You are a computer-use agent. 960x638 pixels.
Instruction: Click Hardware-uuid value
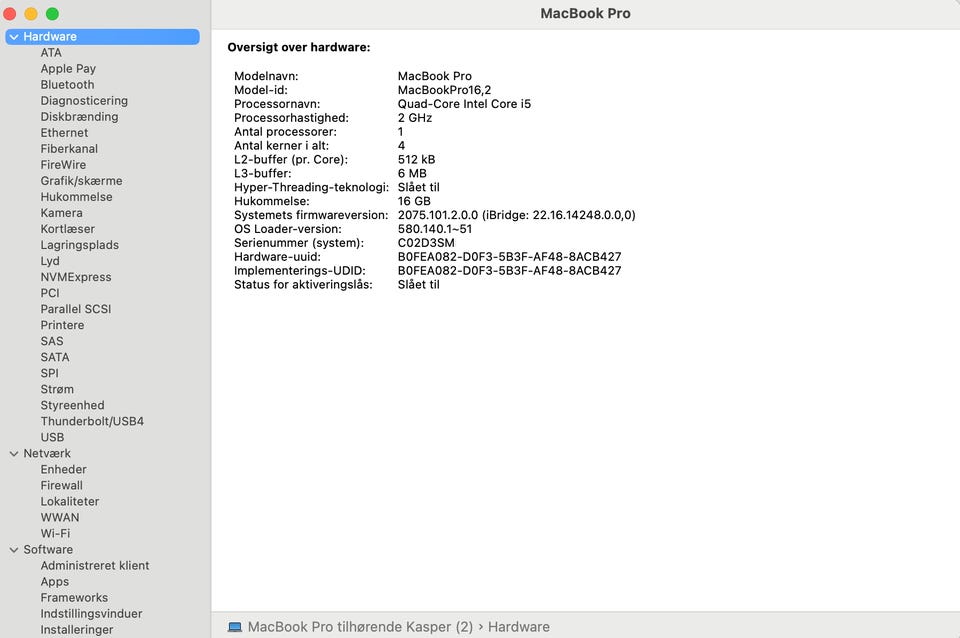(x=509, y=257)
